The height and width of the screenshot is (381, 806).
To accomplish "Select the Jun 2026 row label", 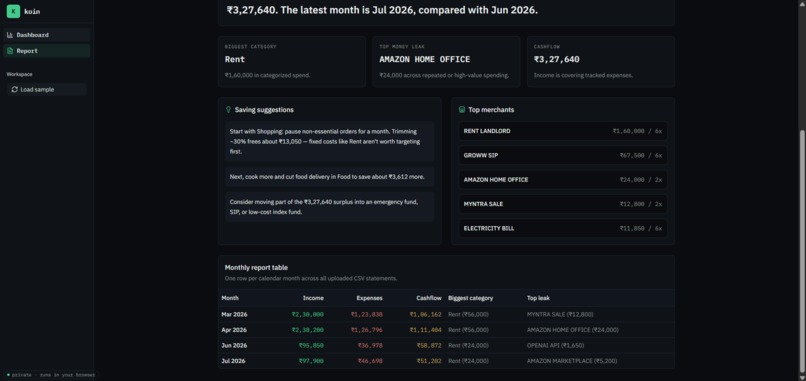I will tap(234, 346).
